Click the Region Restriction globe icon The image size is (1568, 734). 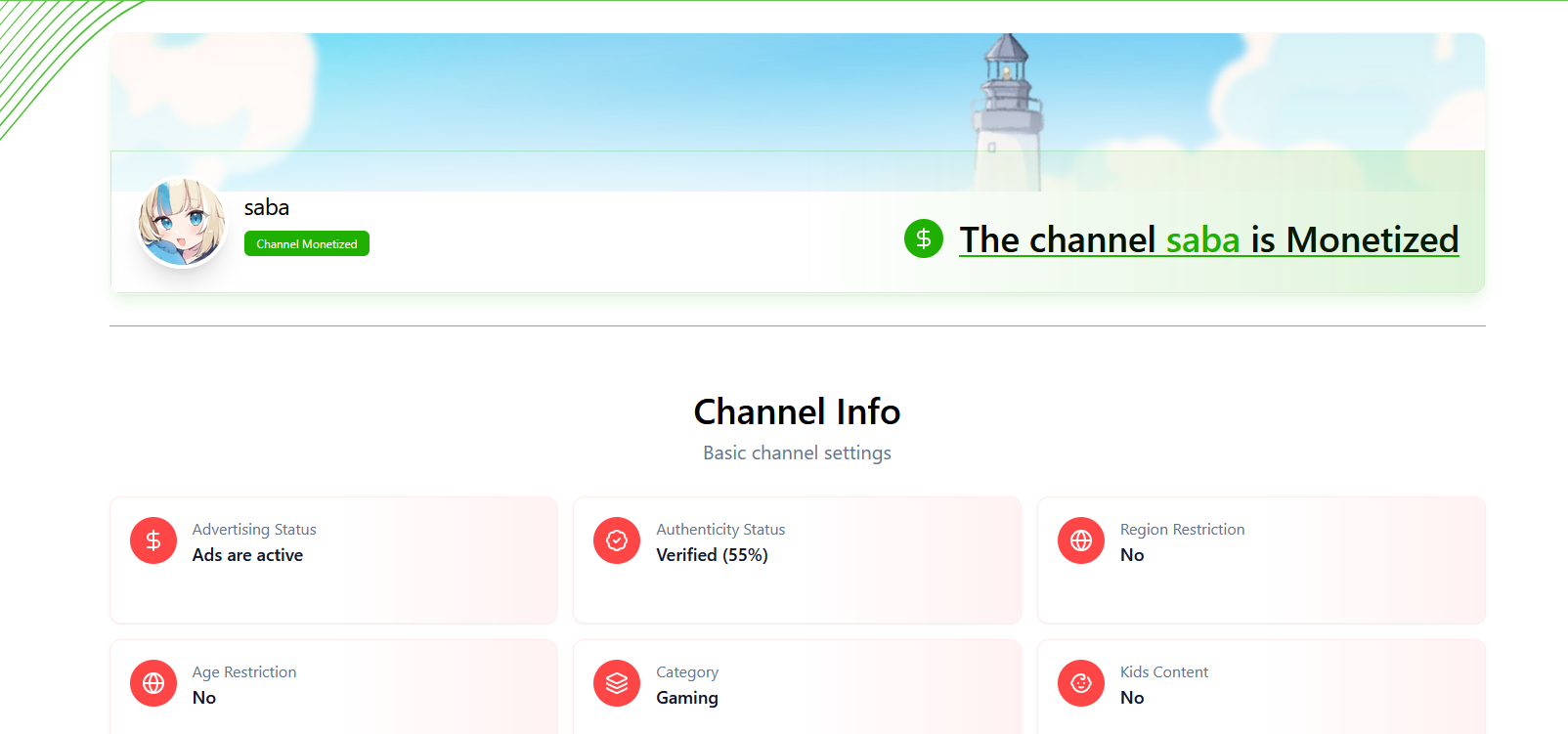click(1081, 540)
